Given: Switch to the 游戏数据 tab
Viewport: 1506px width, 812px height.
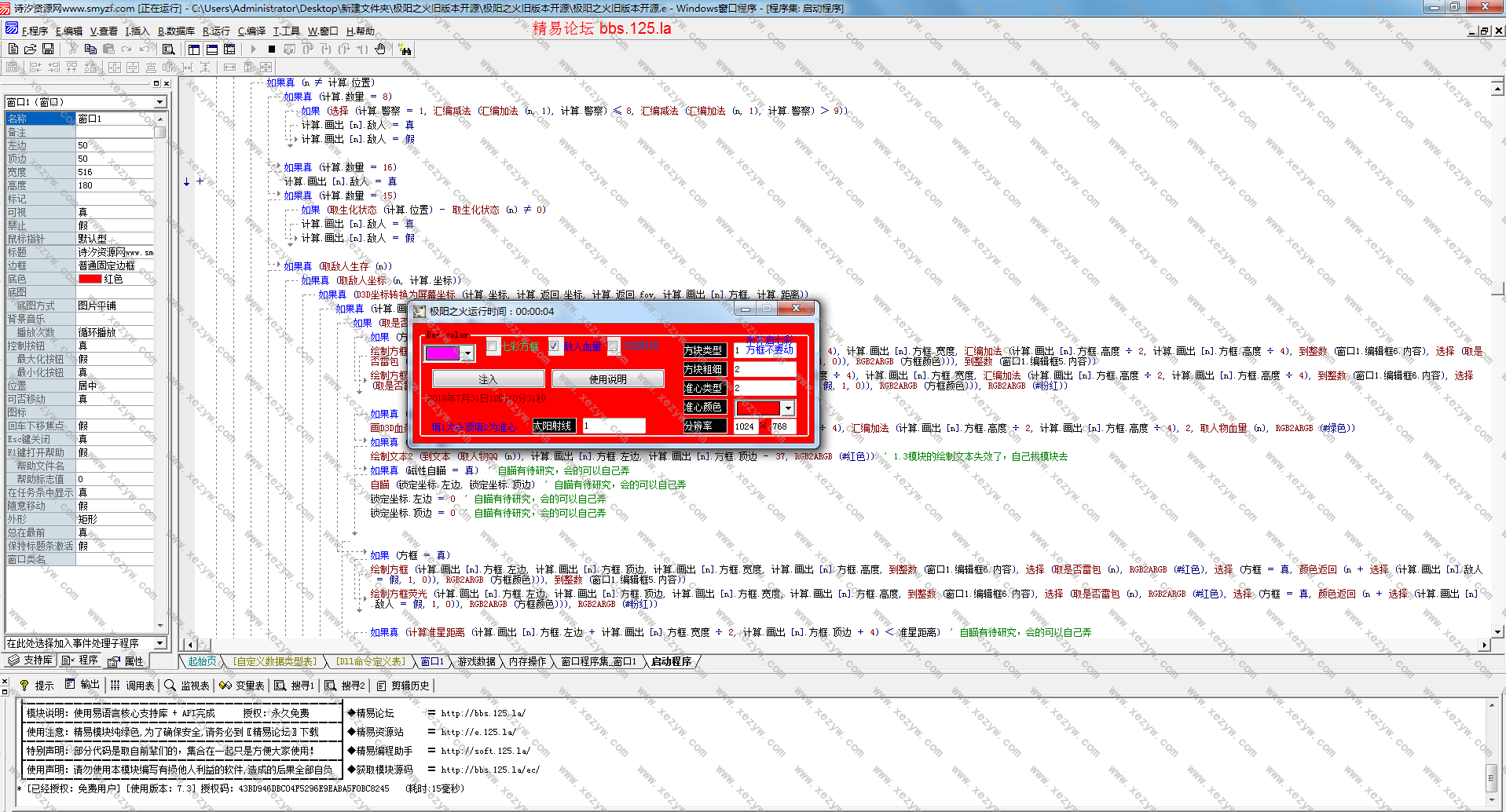Looking at the screenshot, I should point(477,661).
